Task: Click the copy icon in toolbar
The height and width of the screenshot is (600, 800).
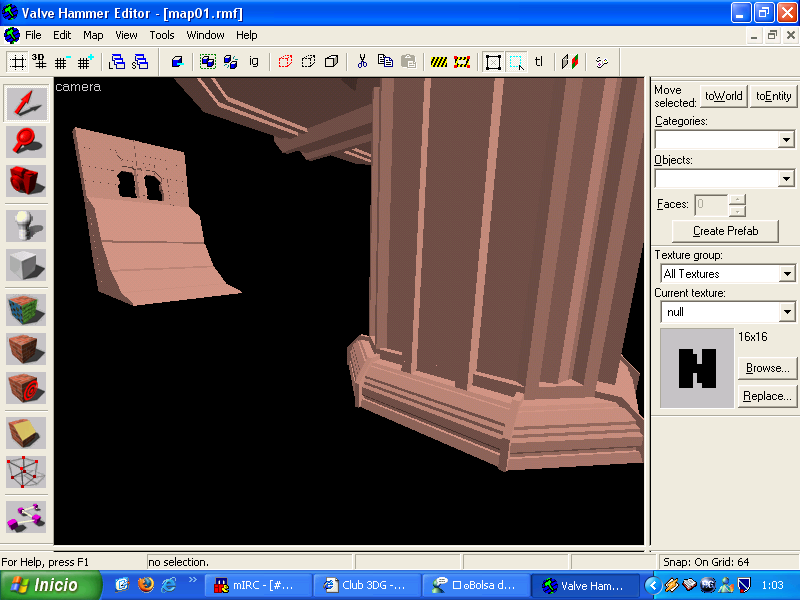Action: click(385, 62)
